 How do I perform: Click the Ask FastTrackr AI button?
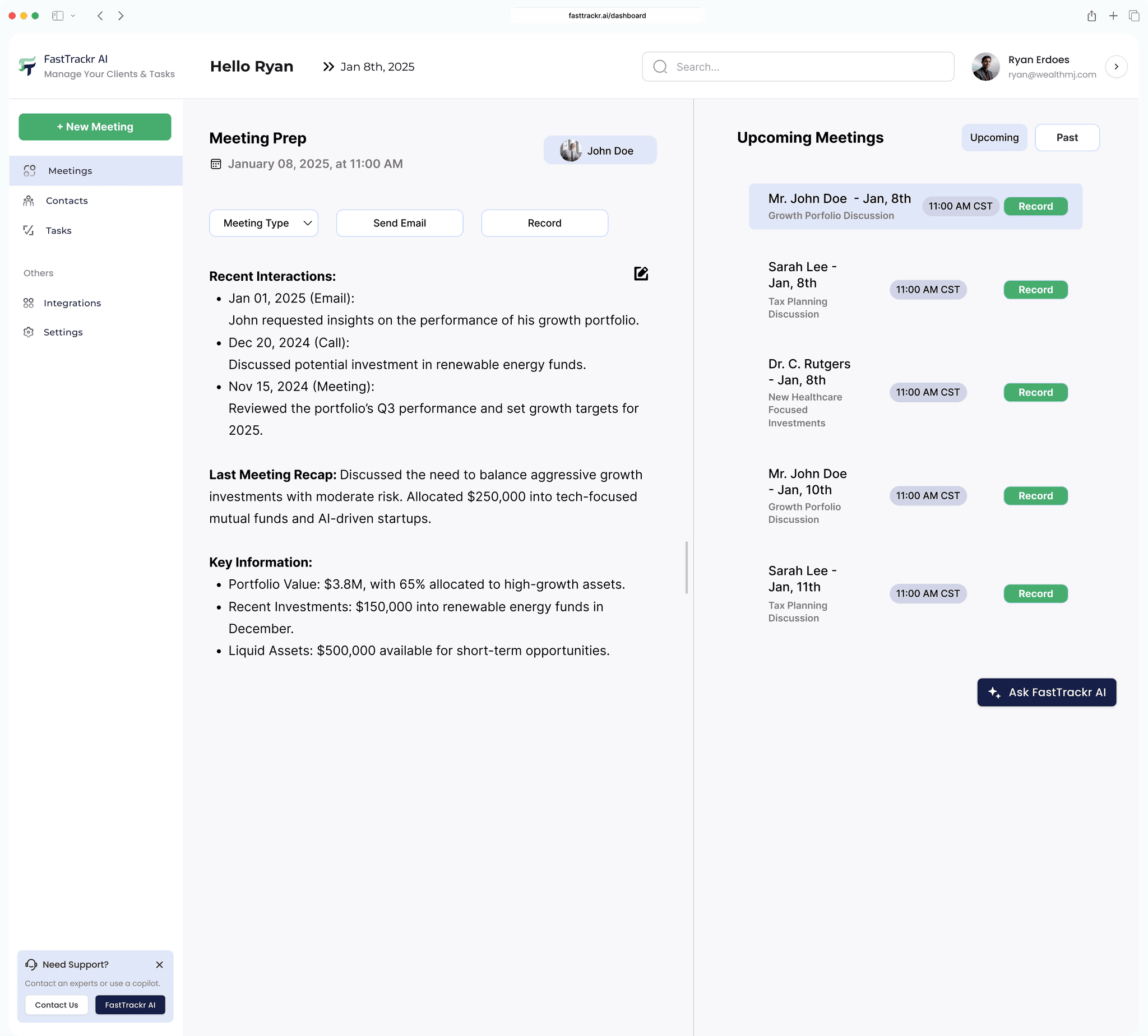[1047, 692]
